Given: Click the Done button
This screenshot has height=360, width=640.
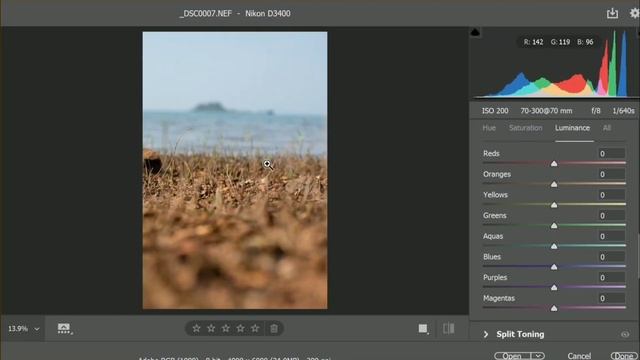Looking at the screenshot, I should 624,356.
